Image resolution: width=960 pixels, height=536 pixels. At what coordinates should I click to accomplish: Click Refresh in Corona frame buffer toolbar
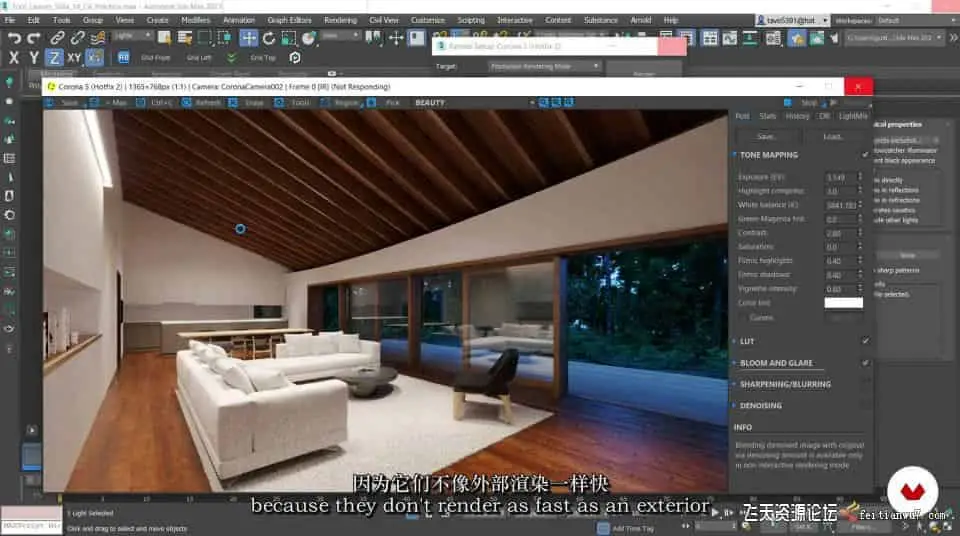[202, 103]
